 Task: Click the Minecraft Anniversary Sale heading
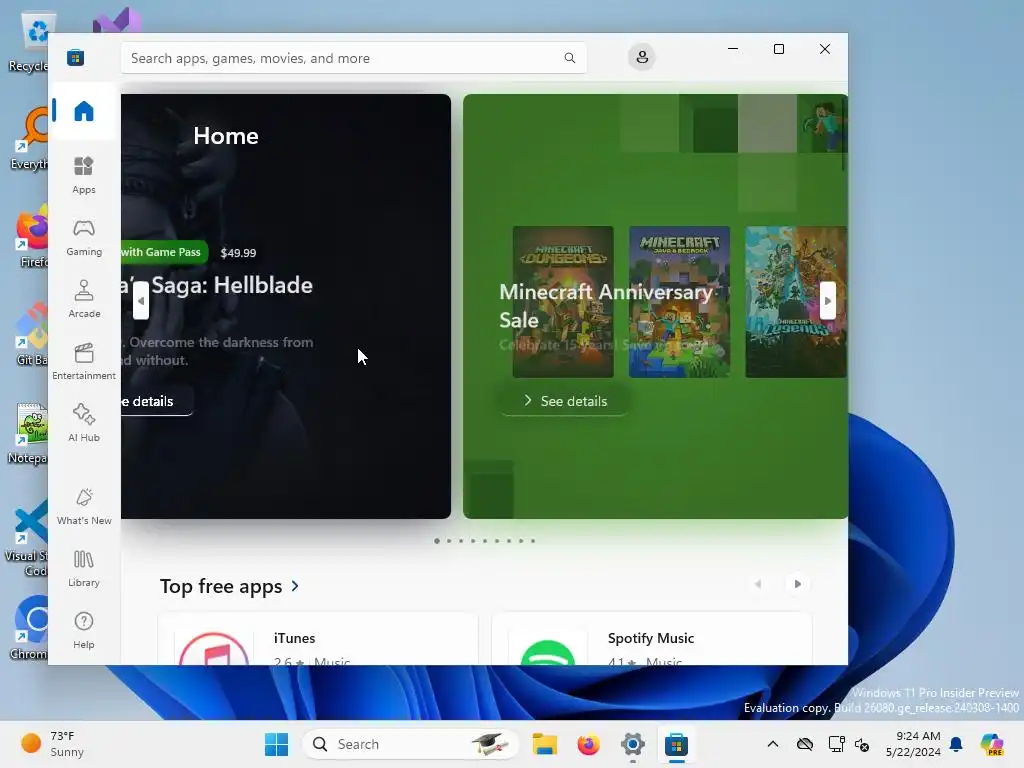click(x=605, y=306)
